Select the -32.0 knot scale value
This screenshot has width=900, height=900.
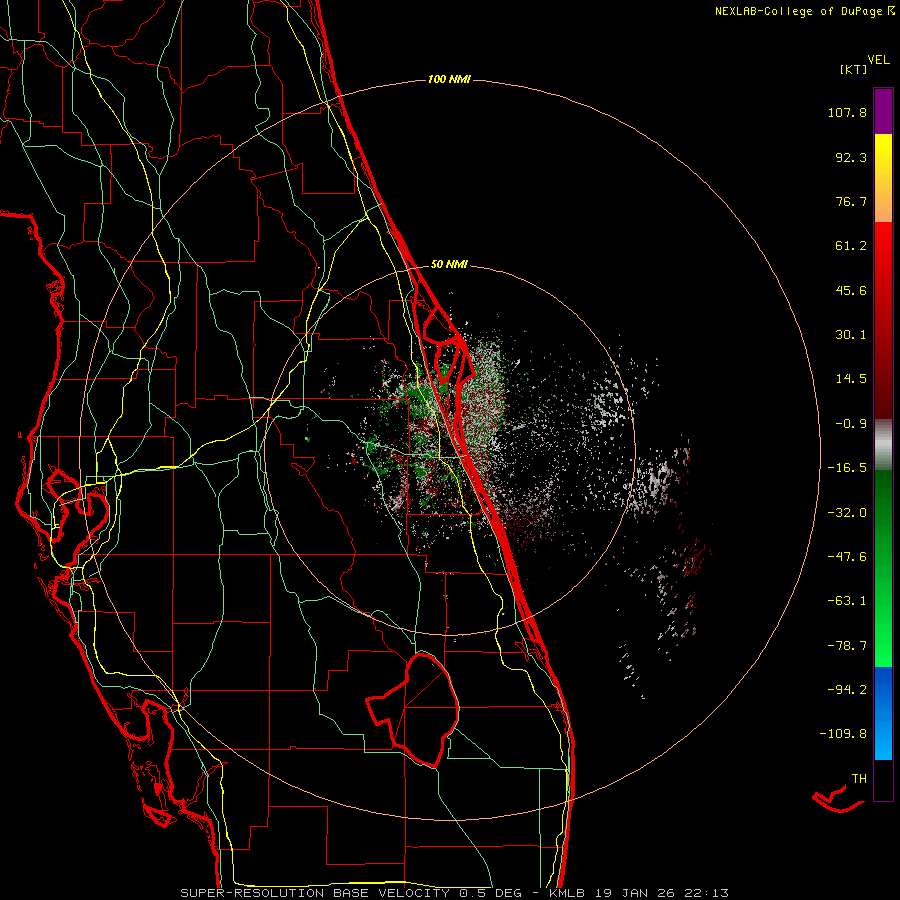tap(847, 513)
